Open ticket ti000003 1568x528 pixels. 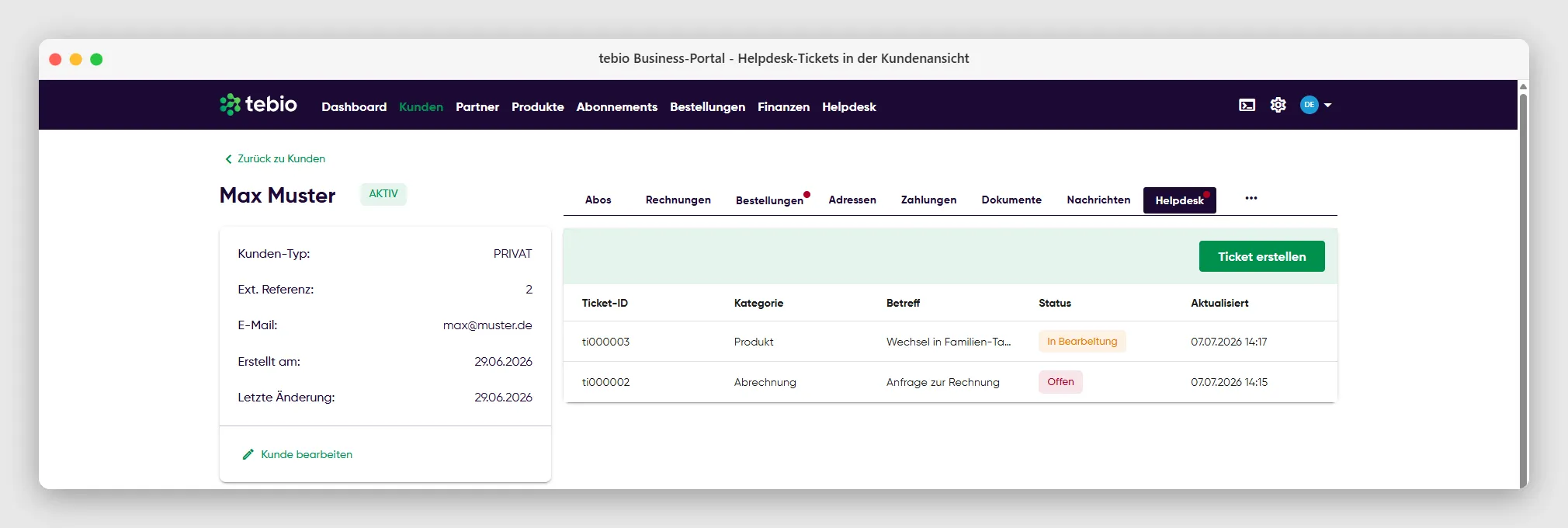tap(605, 342)
